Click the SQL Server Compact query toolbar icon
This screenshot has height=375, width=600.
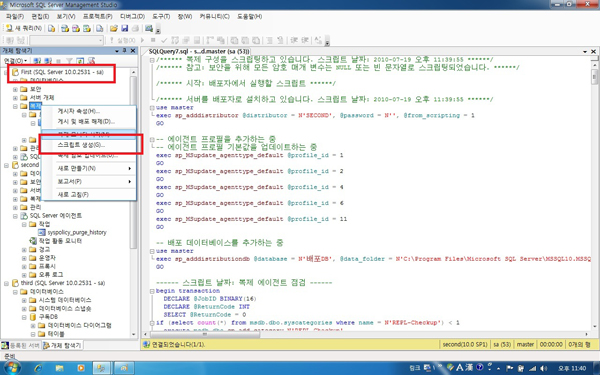pos(99,28)
